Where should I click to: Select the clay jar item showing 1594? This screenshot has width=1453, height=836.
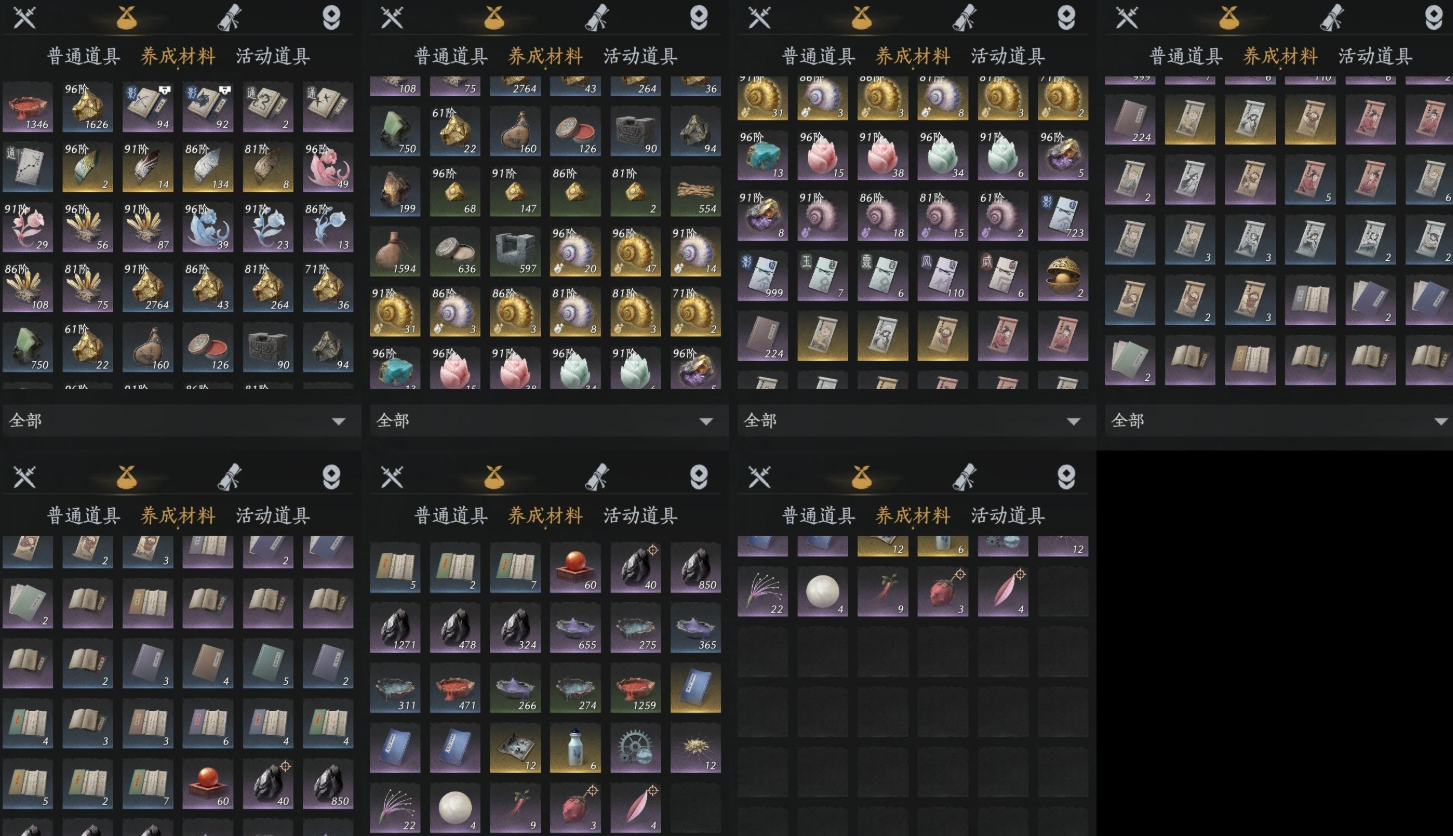(x=395, y=251)
